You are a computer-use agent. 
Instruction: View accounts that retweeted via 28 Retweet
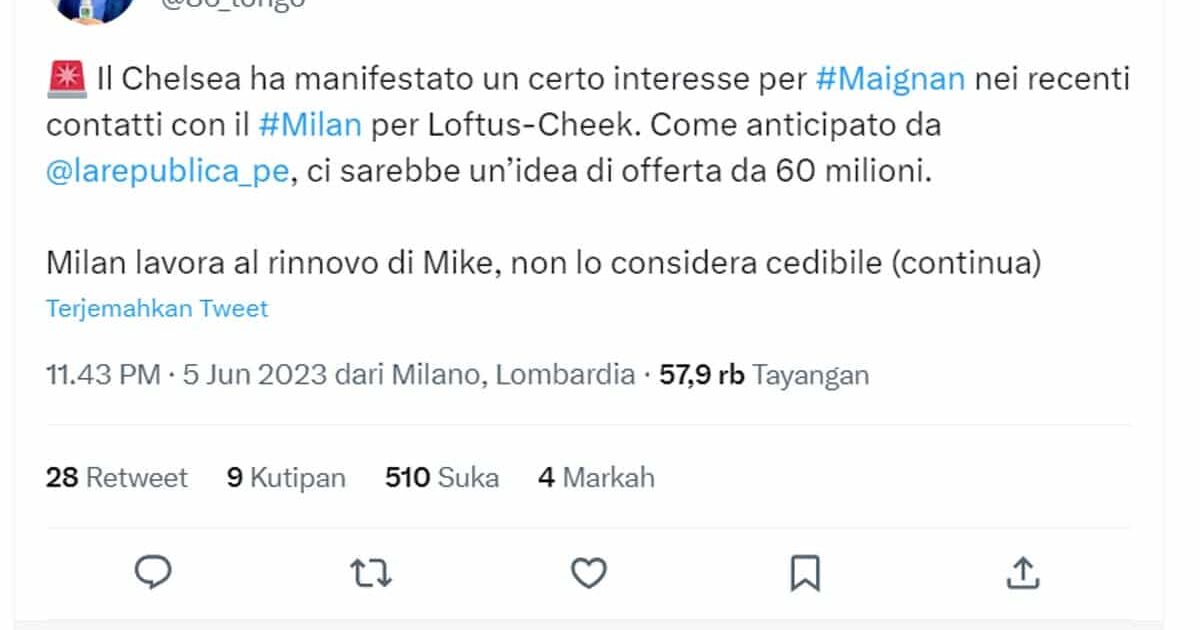tap(117, 477)
